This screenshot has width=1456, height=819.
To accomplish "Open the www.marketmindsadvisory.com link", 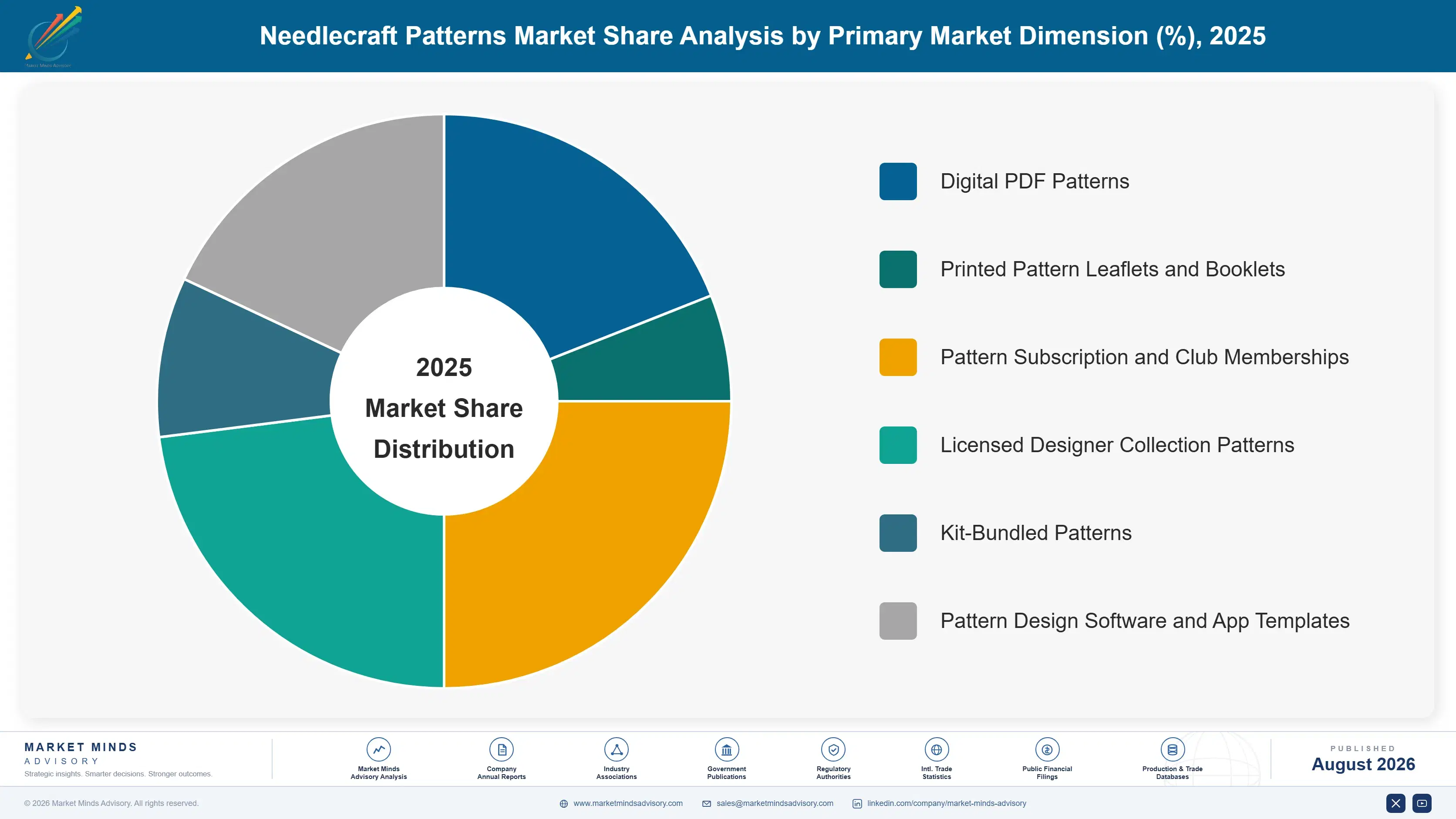I will tap(628, 803).
